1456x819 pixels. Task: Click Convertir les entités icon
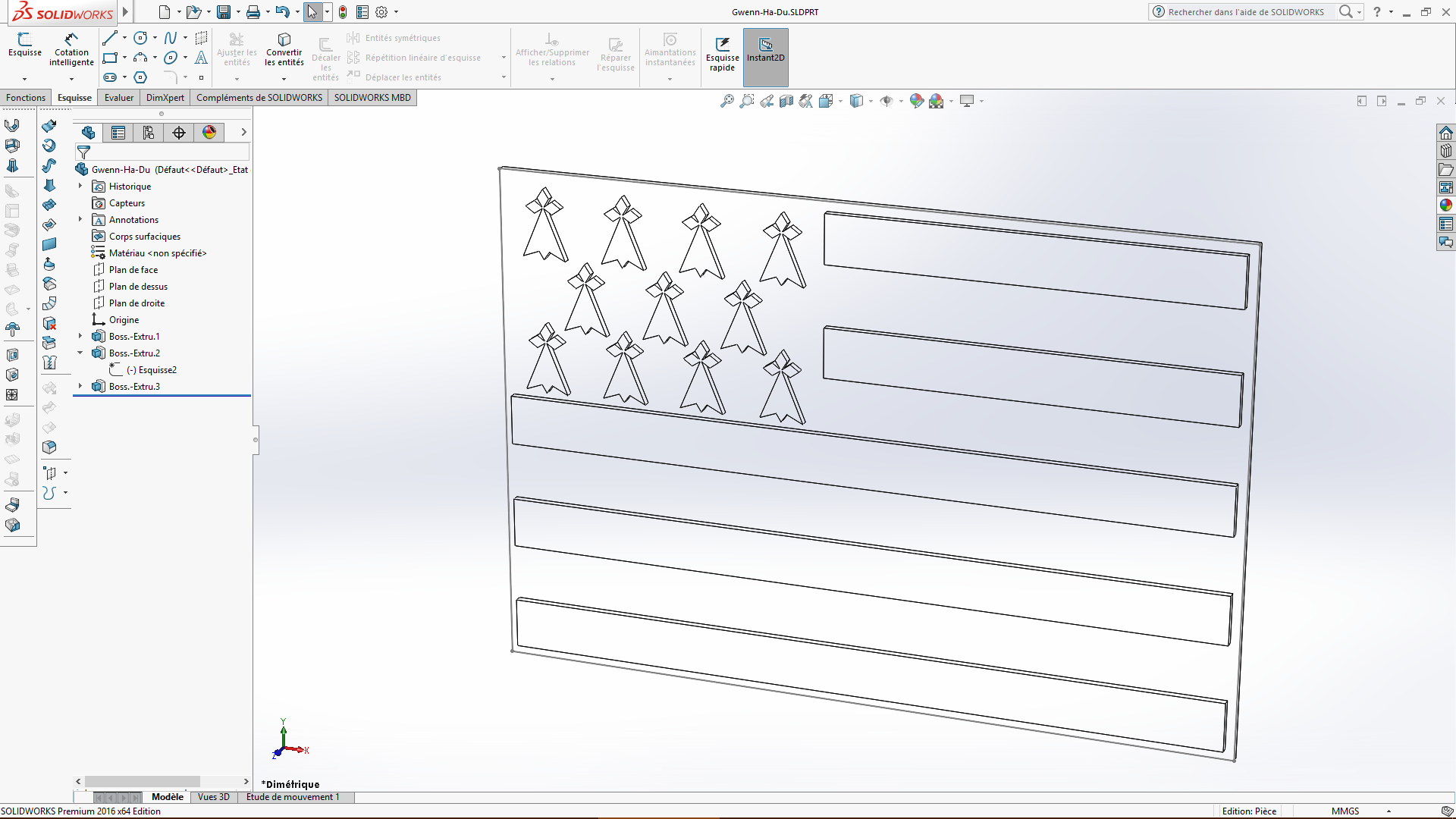pos(284,39)
